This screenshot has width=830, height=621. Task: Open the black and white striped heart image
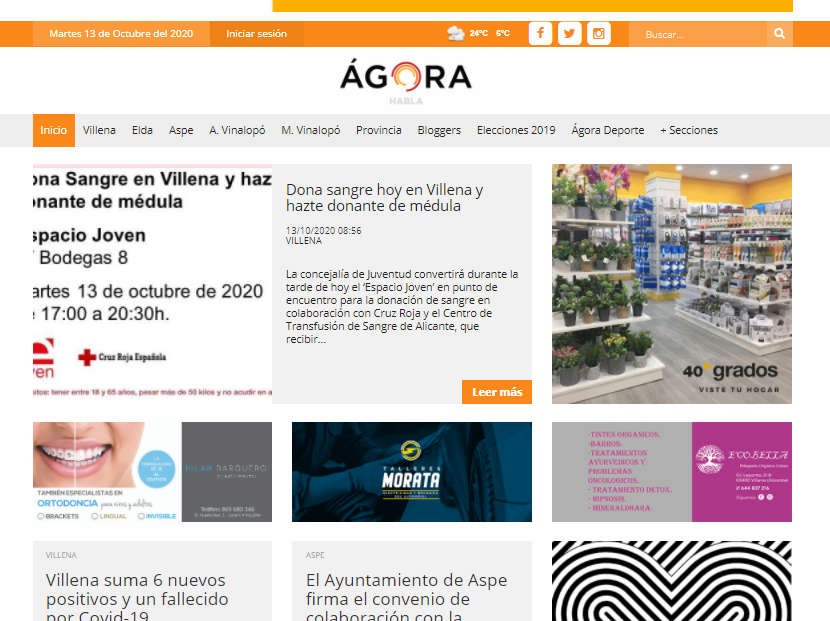(672, 581)
